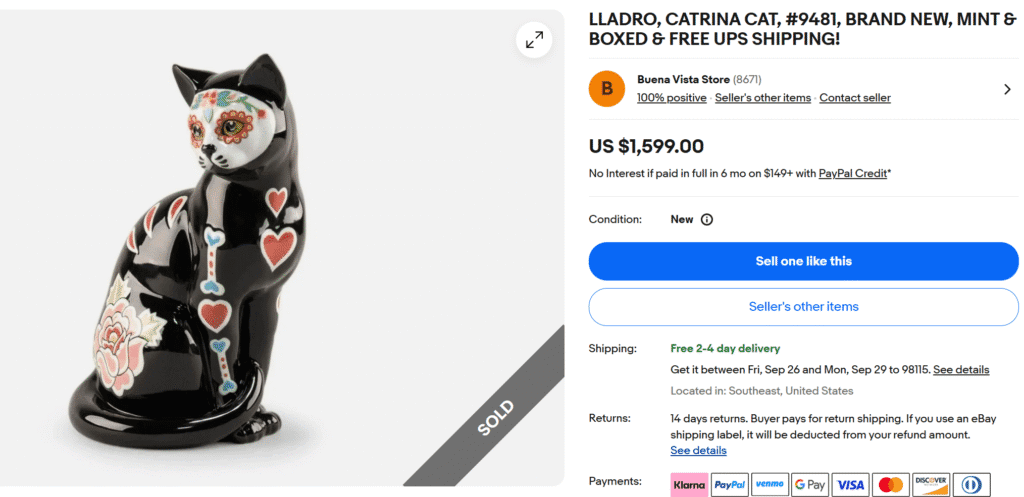
Task: Click the Condition info icon
Action: (x=707, y=220)
